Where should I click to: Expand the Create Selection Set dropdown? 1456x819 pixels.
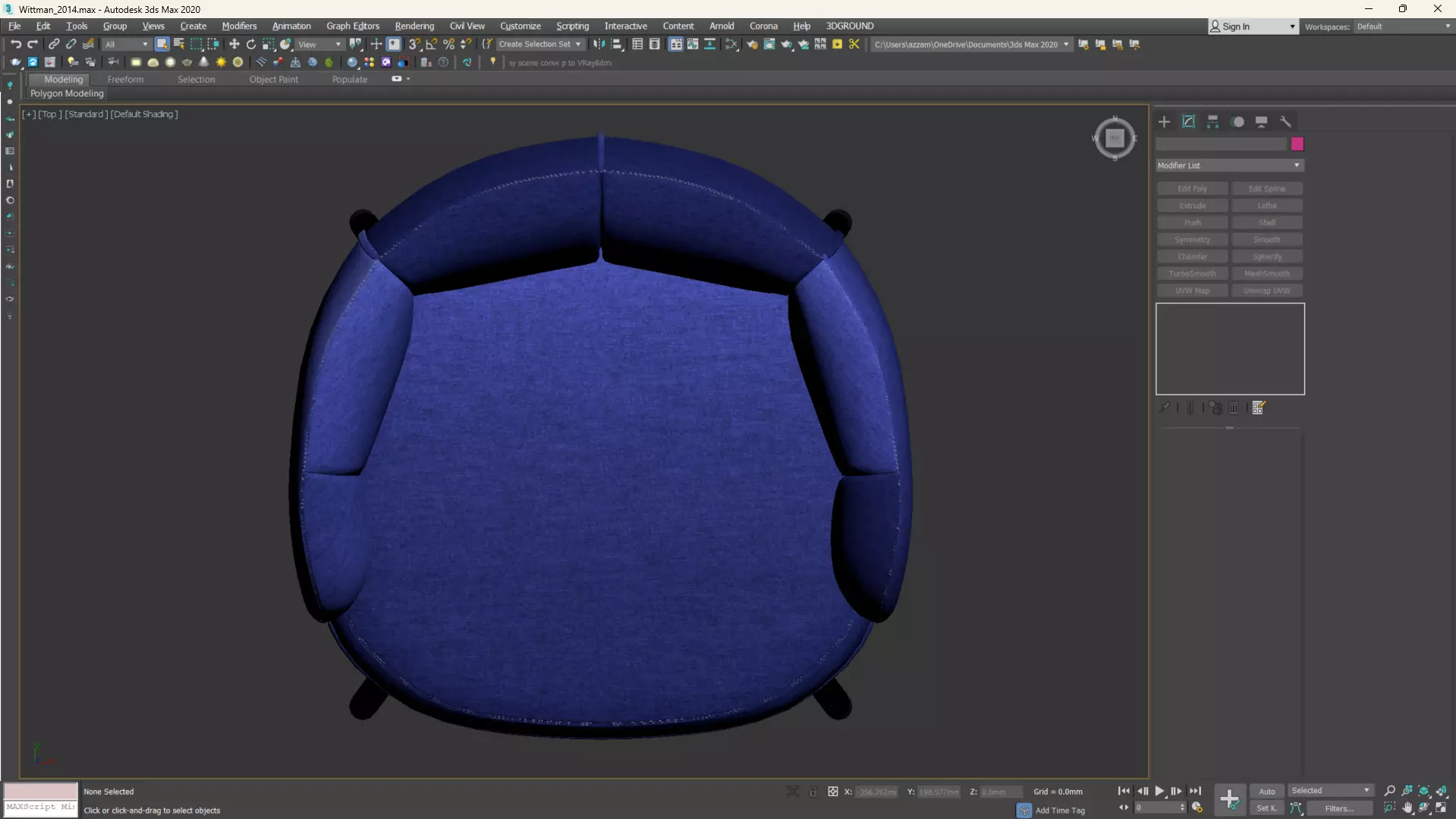click(x=578, y=44)
